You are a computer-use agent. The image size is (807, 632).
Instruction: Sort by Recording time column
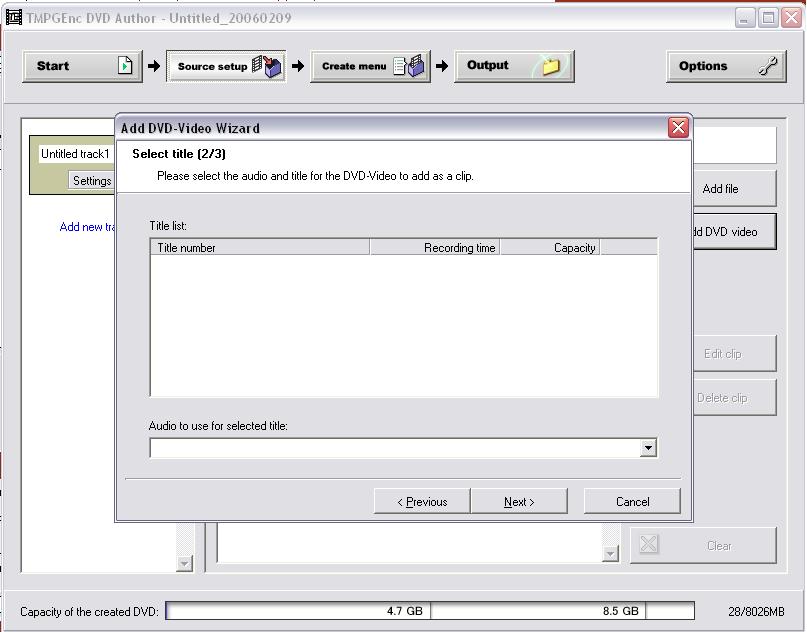[x=434, y=248]
